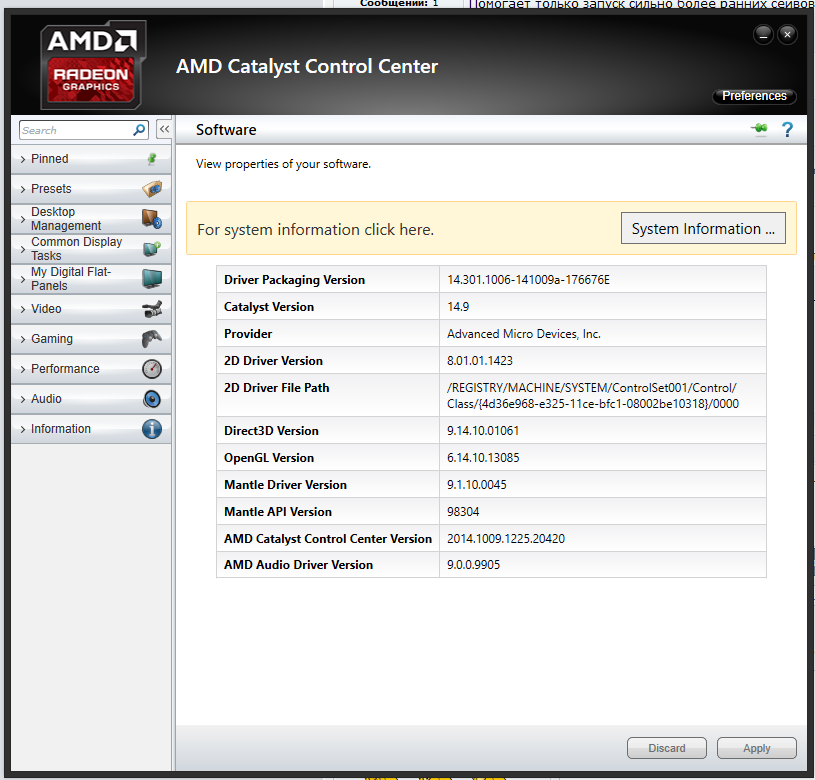Select Mantle Driver Version value 9.1.10.0045
This screenshot has width=815, height=780.
coord(477,485)
